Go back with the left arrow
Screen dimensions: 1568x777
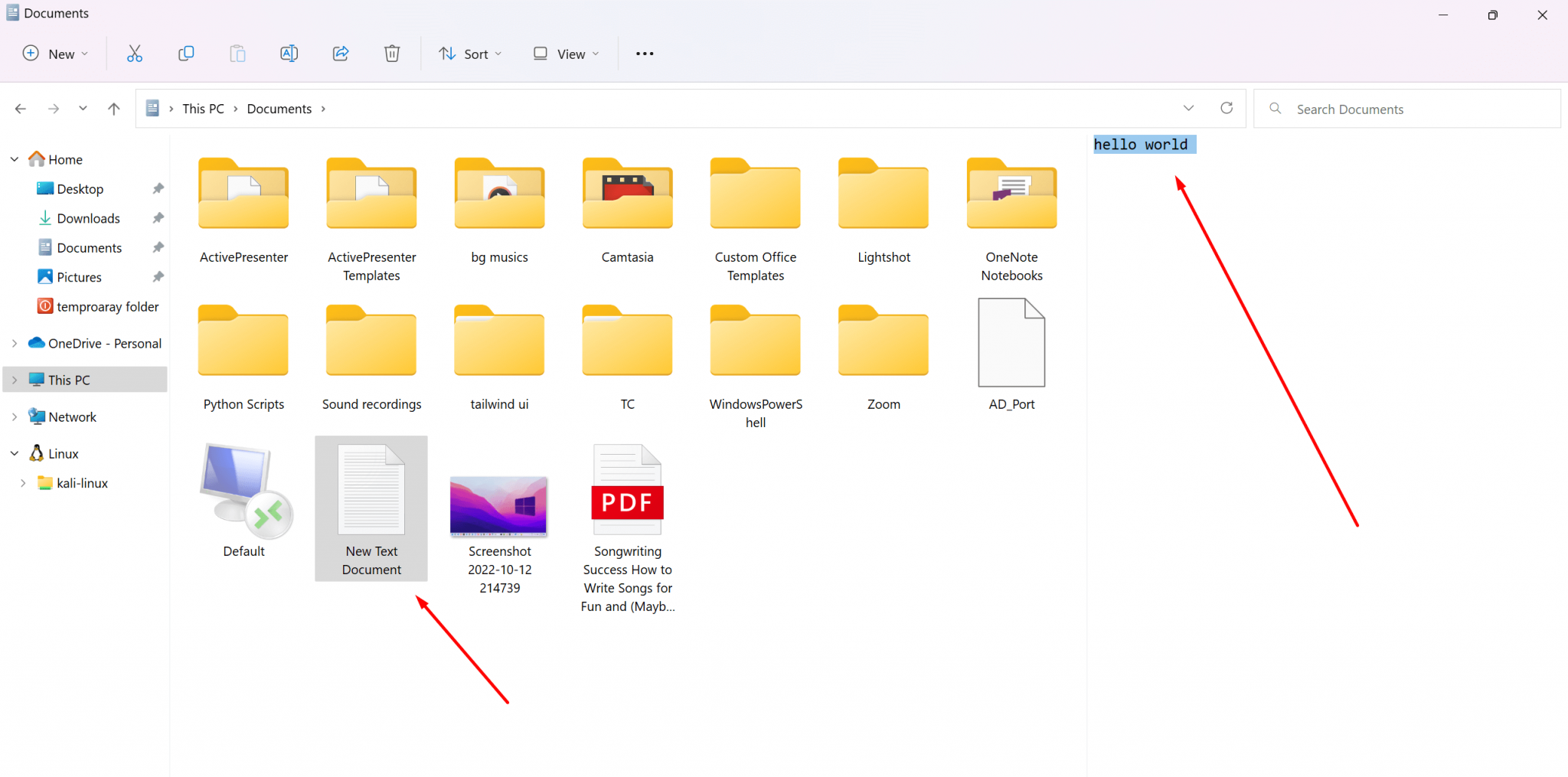21,109
